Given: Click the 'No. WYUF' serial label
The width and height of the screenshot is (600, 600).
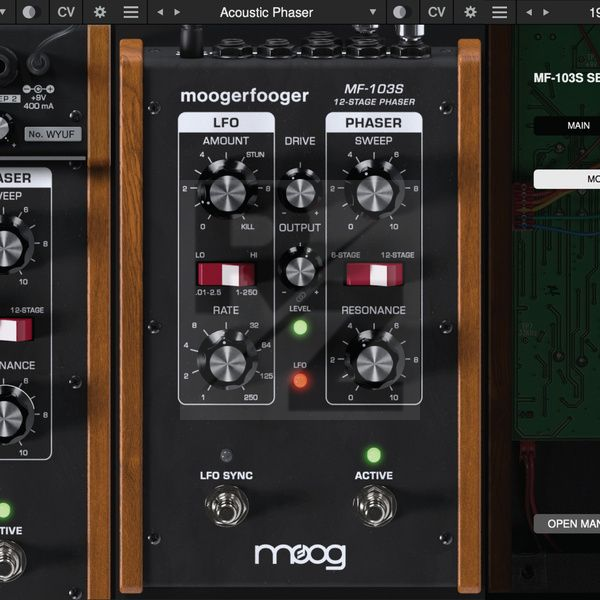Looking at the screenshot, I should 53,134.
